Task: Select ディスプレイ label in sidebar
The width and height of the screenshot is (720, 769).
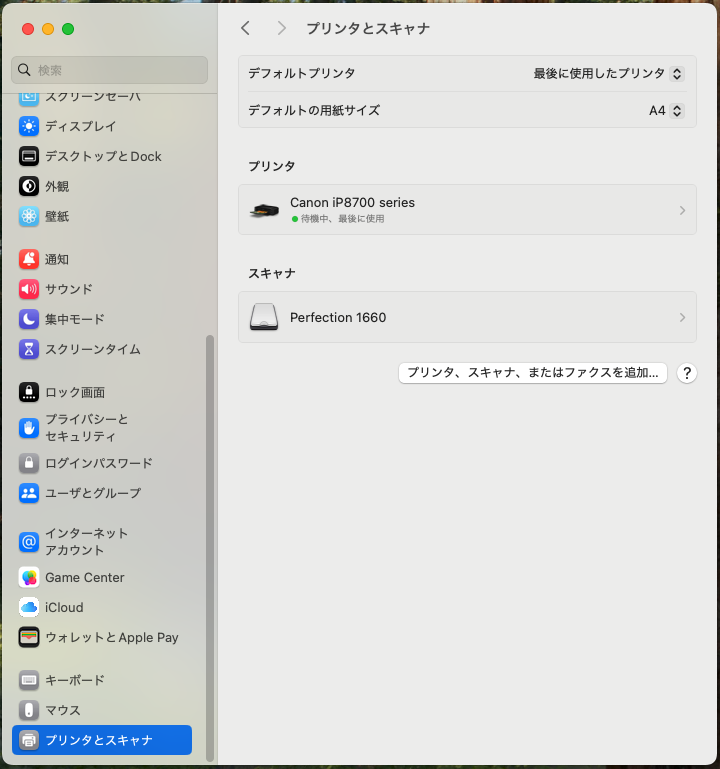Action: click(80, 126)
